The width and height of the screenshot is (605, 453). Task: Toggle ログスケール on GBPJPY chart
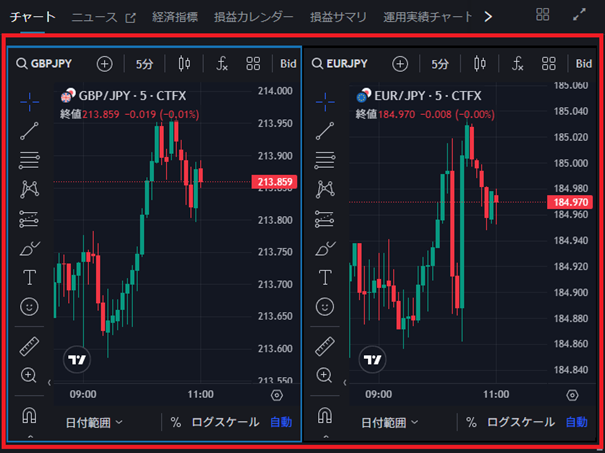(225, 423)
